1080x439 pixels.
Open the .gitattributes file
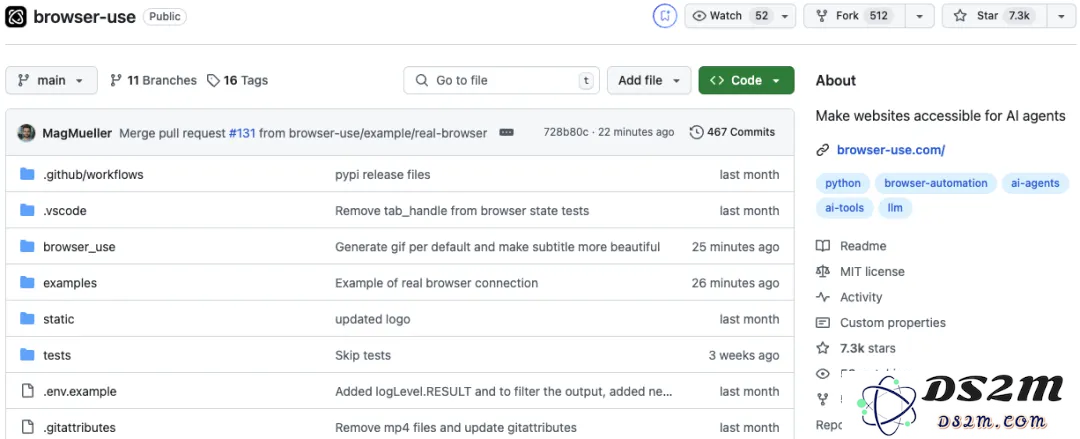79,428
